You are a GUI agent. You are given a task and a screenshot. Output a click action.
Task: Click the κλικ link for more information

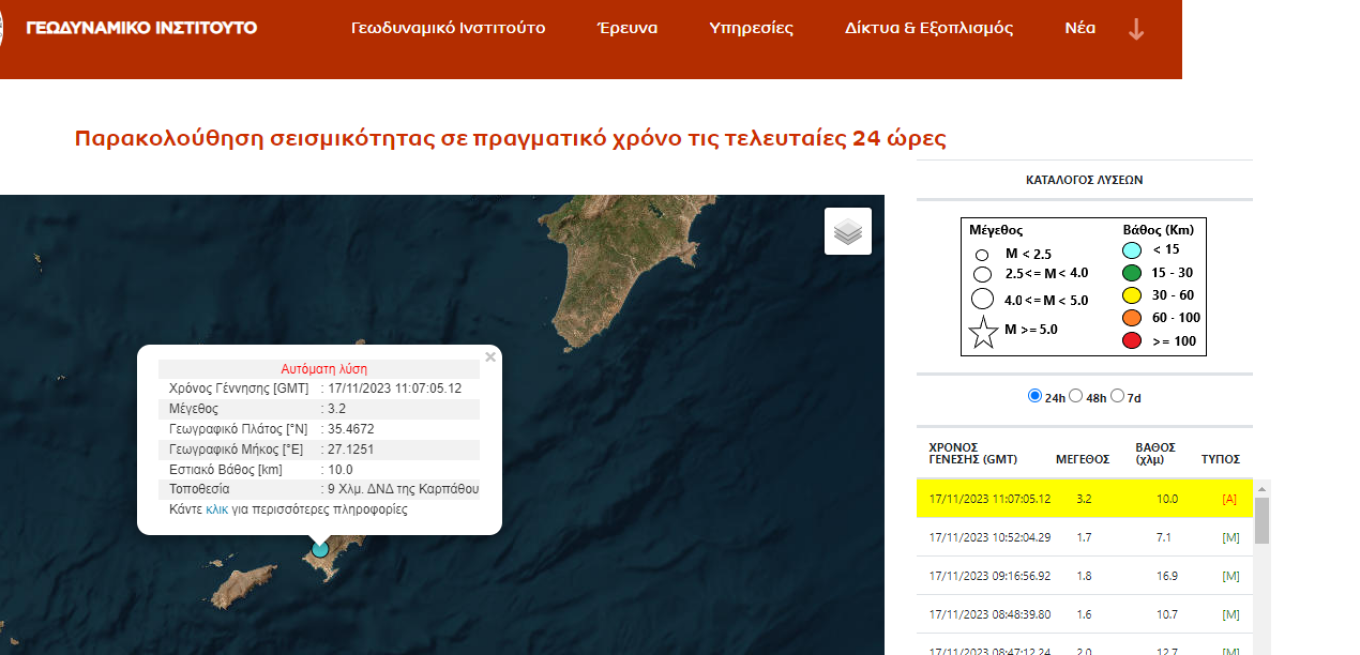(217, 509)
